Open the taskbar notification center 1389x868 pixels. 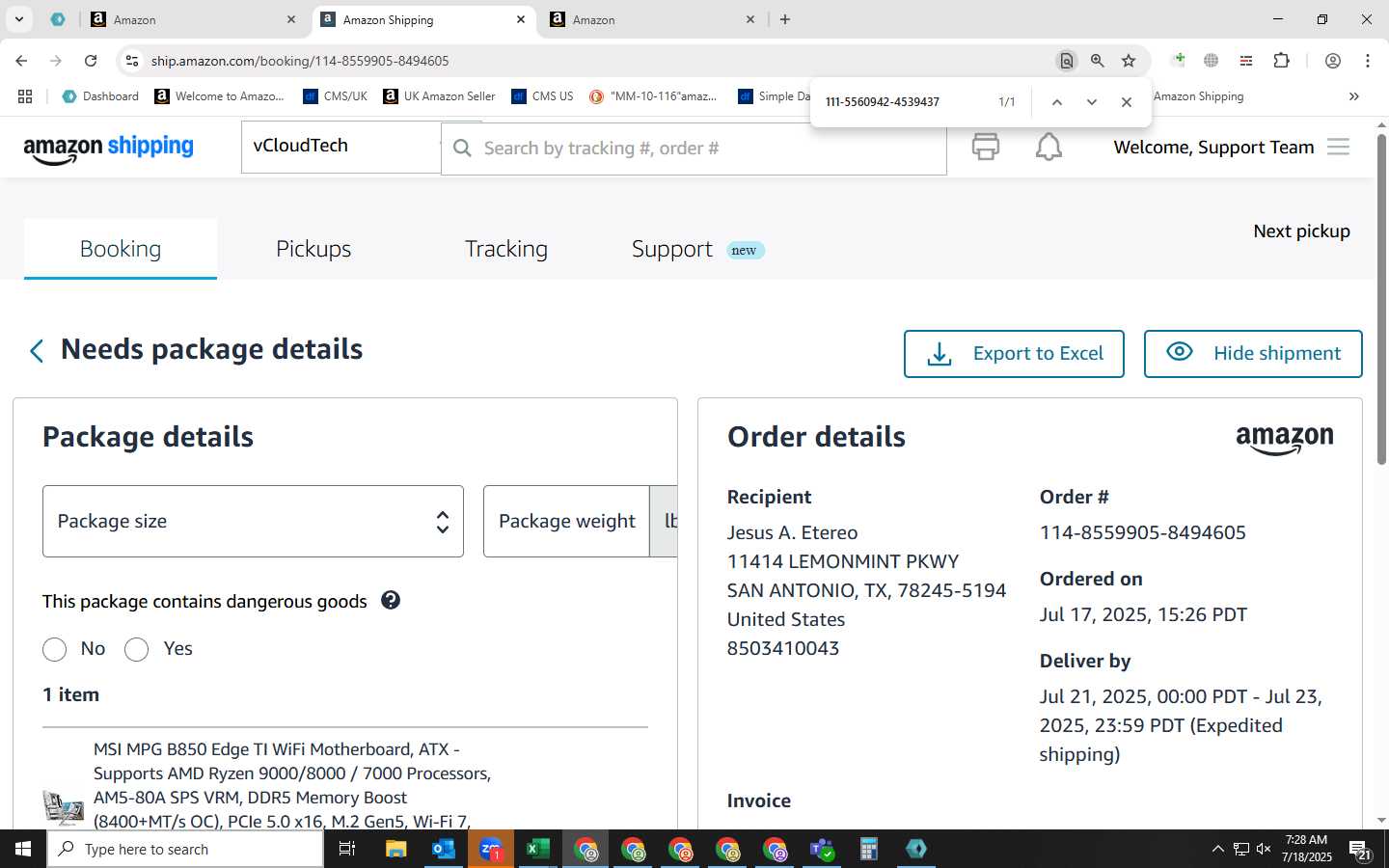(1360, 849)
